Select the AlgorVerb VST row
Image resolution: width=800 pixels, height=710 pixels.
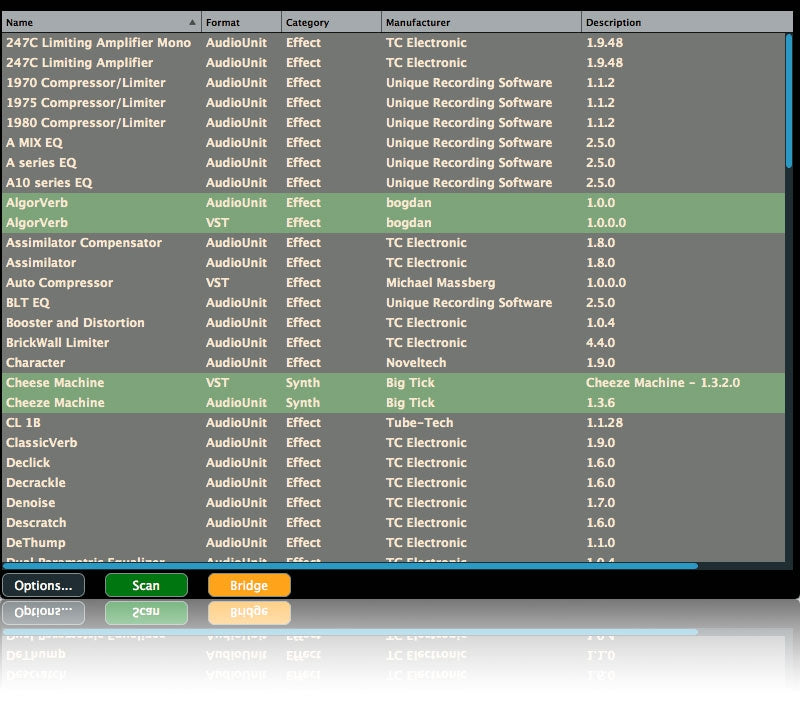tap(393, 222)
